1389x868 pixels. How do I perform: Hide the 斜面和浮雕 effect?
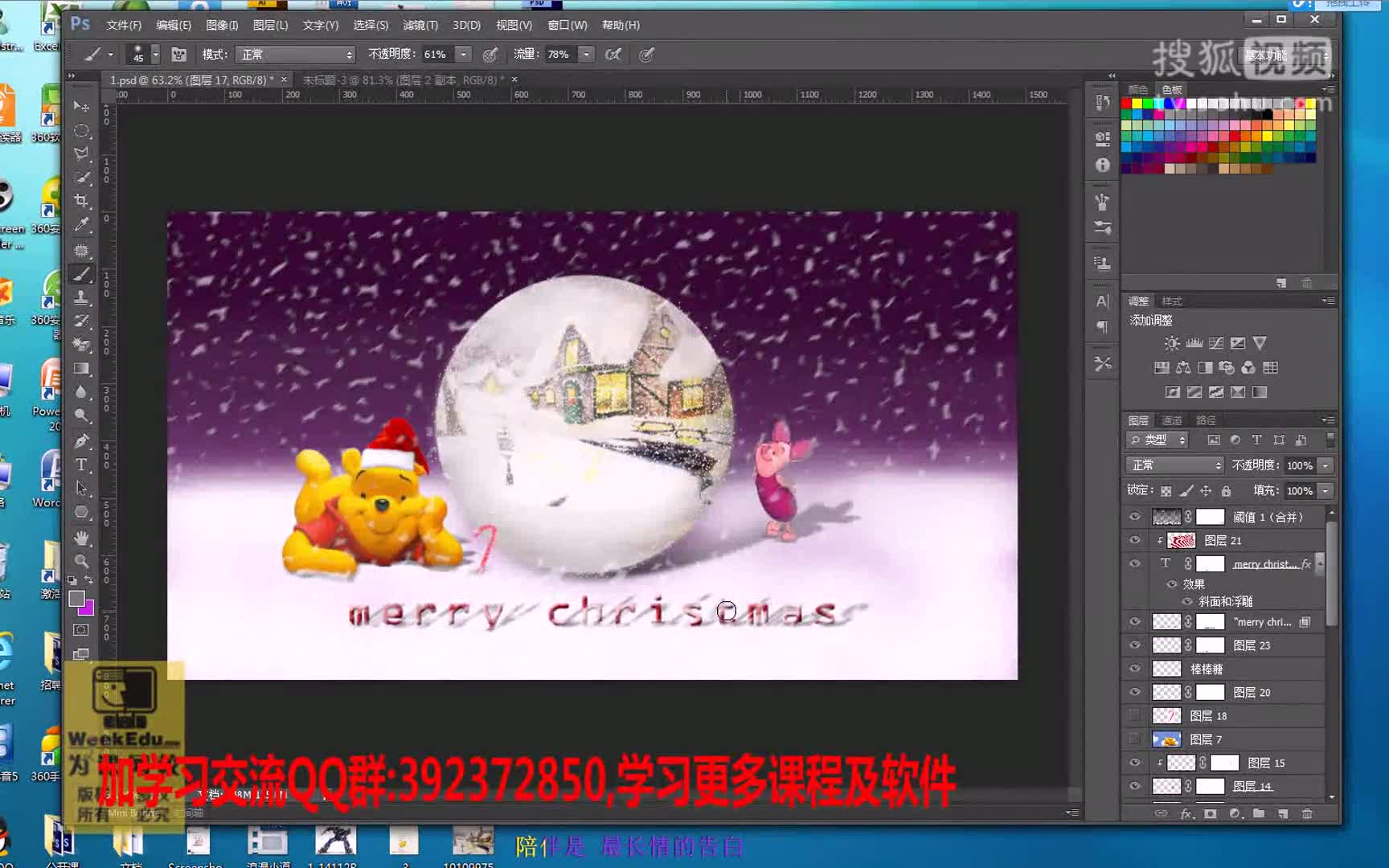(x=1187, y=601)
